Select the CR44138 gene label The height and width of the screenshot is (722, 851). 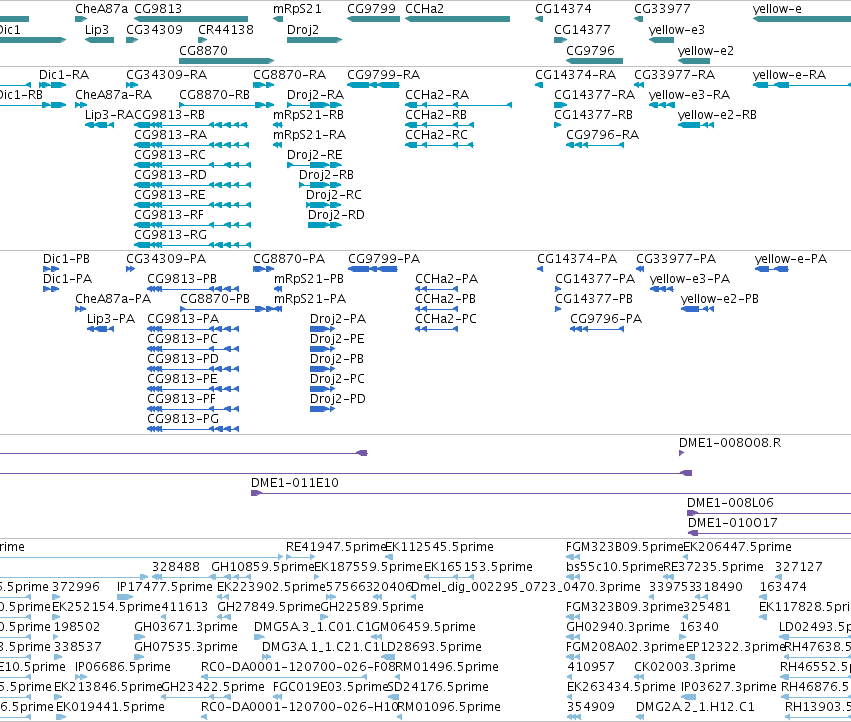(x=226, y=29)
